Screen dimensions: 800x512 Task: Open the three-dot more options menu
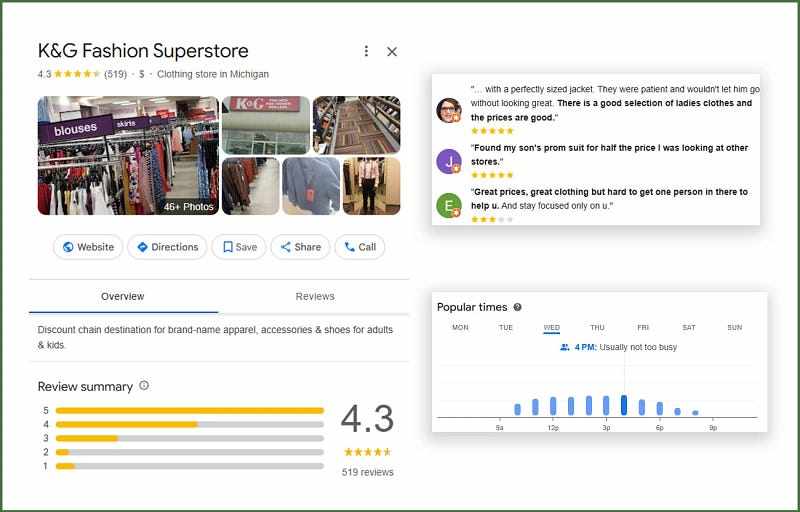366,51
